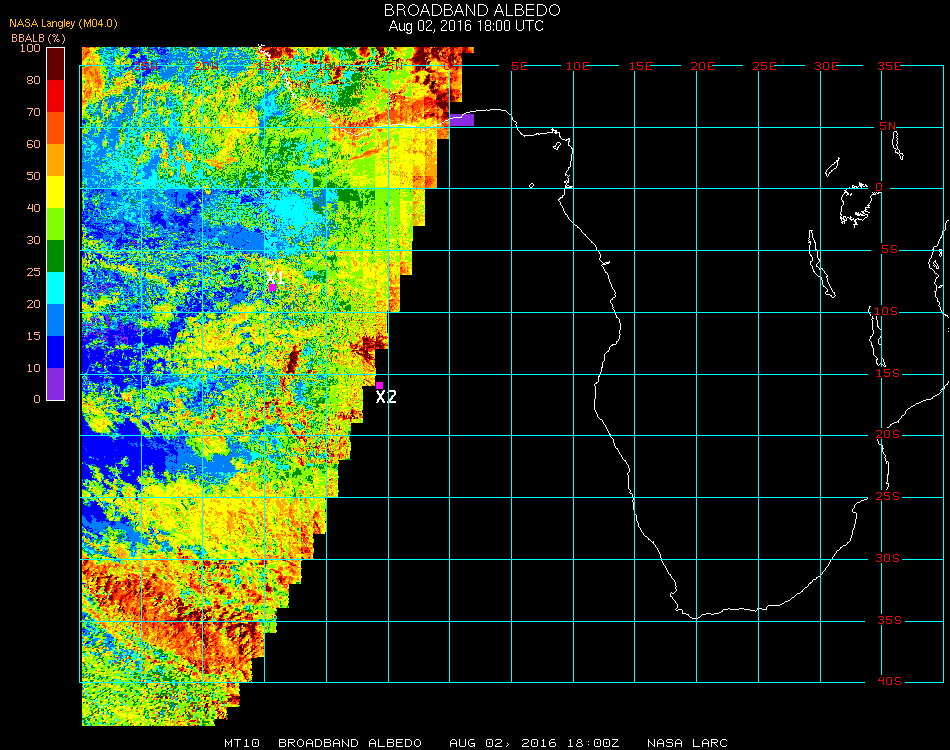Pick the yellow 40–50% legend swatch
The width and height of the screenshot is (950, 750).
point(56,192)
